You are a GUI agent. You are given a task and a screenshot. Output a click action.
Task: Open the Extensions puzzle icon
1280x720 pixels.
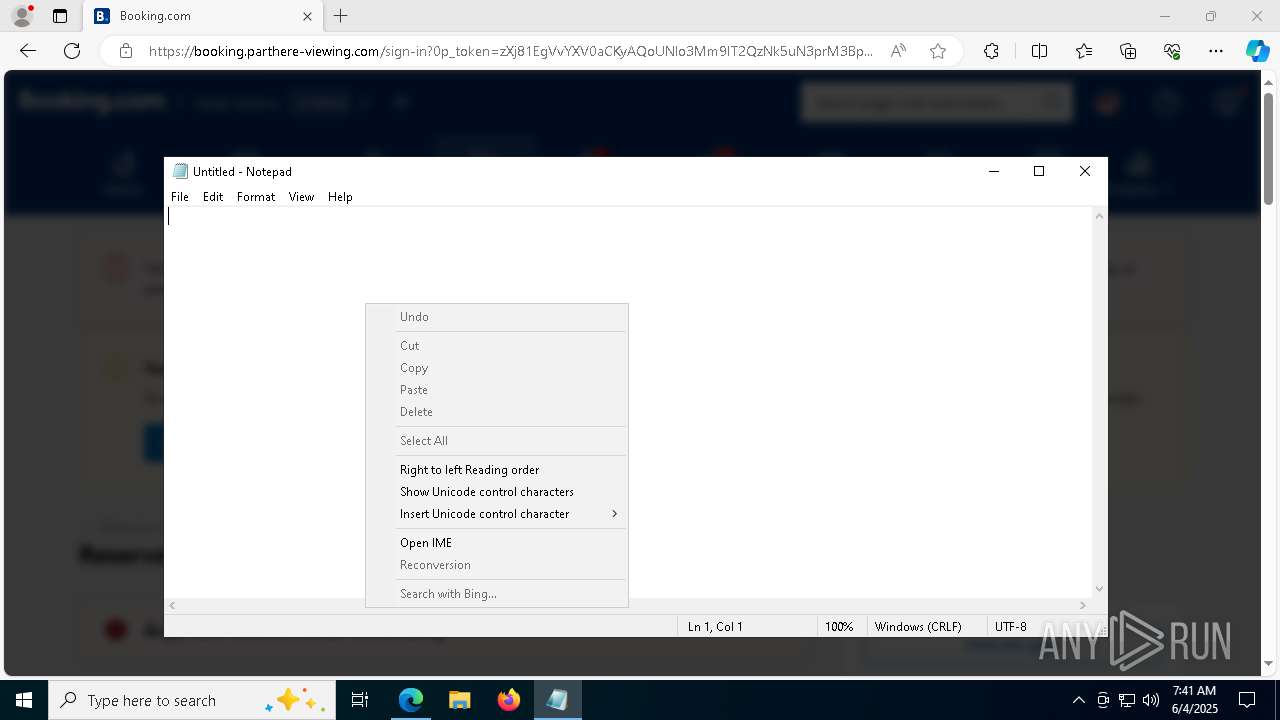[x=991, y=51]
